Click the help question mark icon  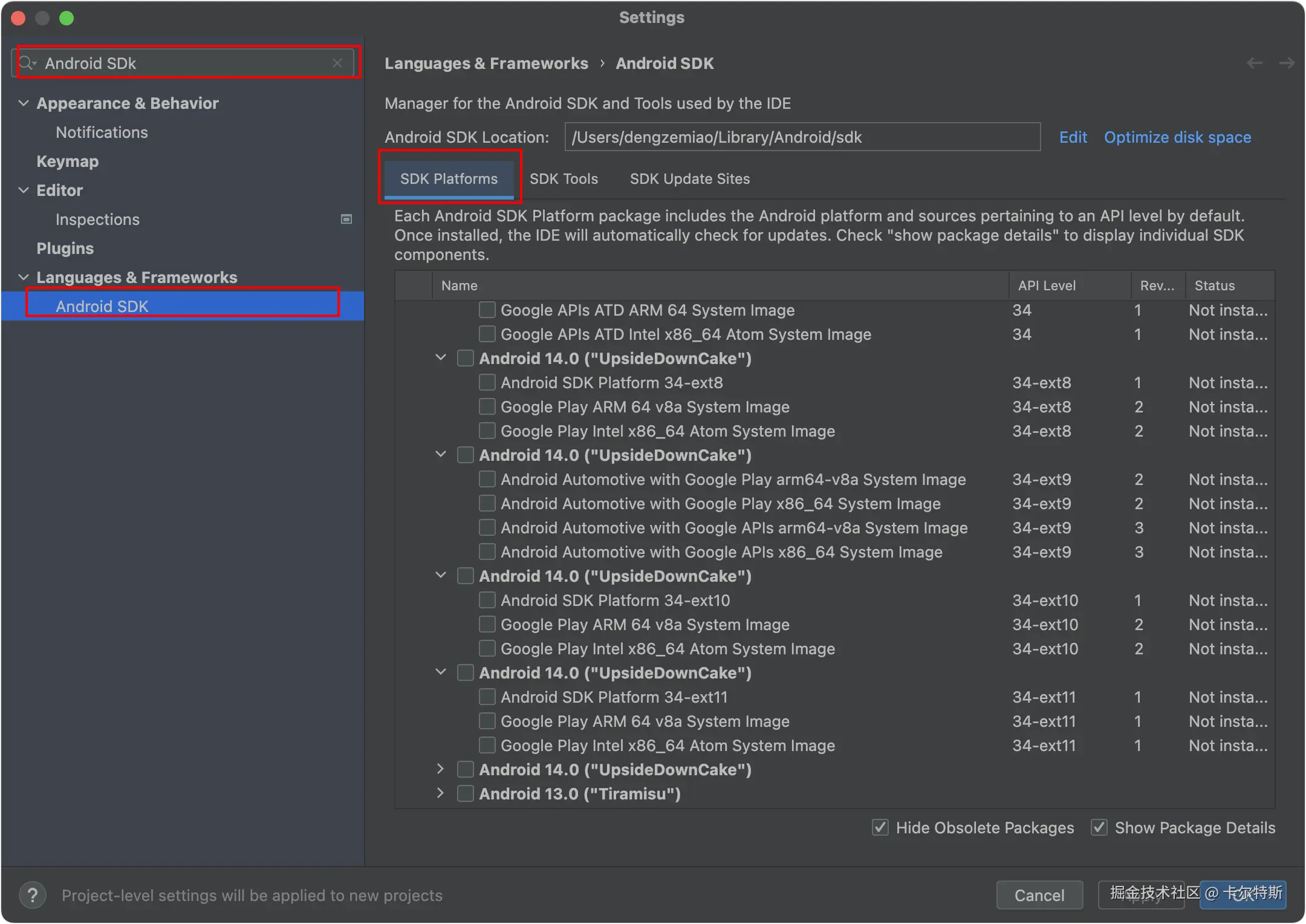(x=33, y=895)
